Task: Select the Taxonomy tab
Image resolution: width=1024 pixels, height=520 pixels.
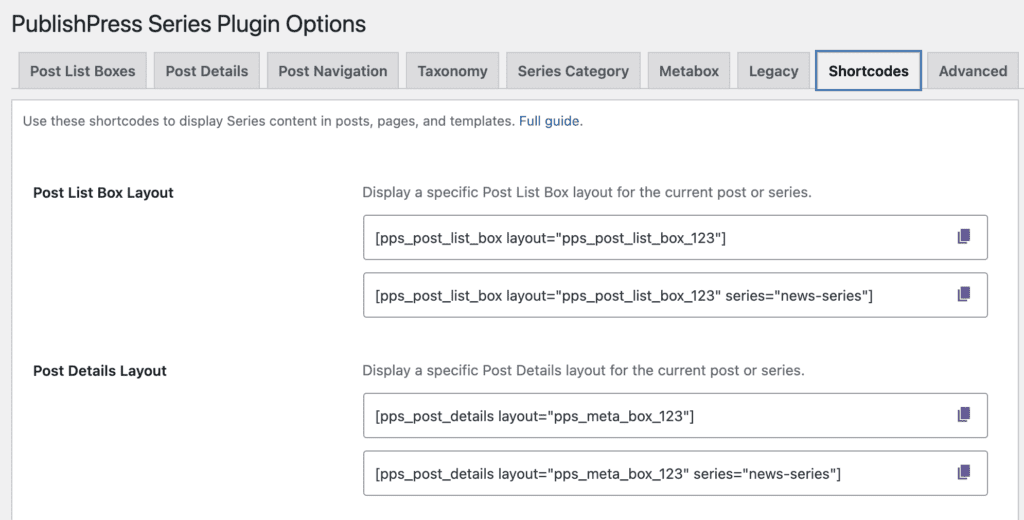Action: pyautogui.click(x=452, y=71)
